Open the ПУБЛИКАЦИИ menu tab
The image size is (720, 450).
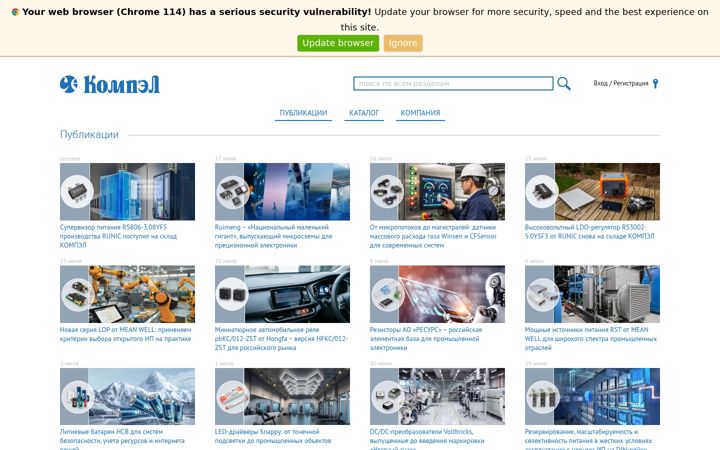[x=304, y=113]
